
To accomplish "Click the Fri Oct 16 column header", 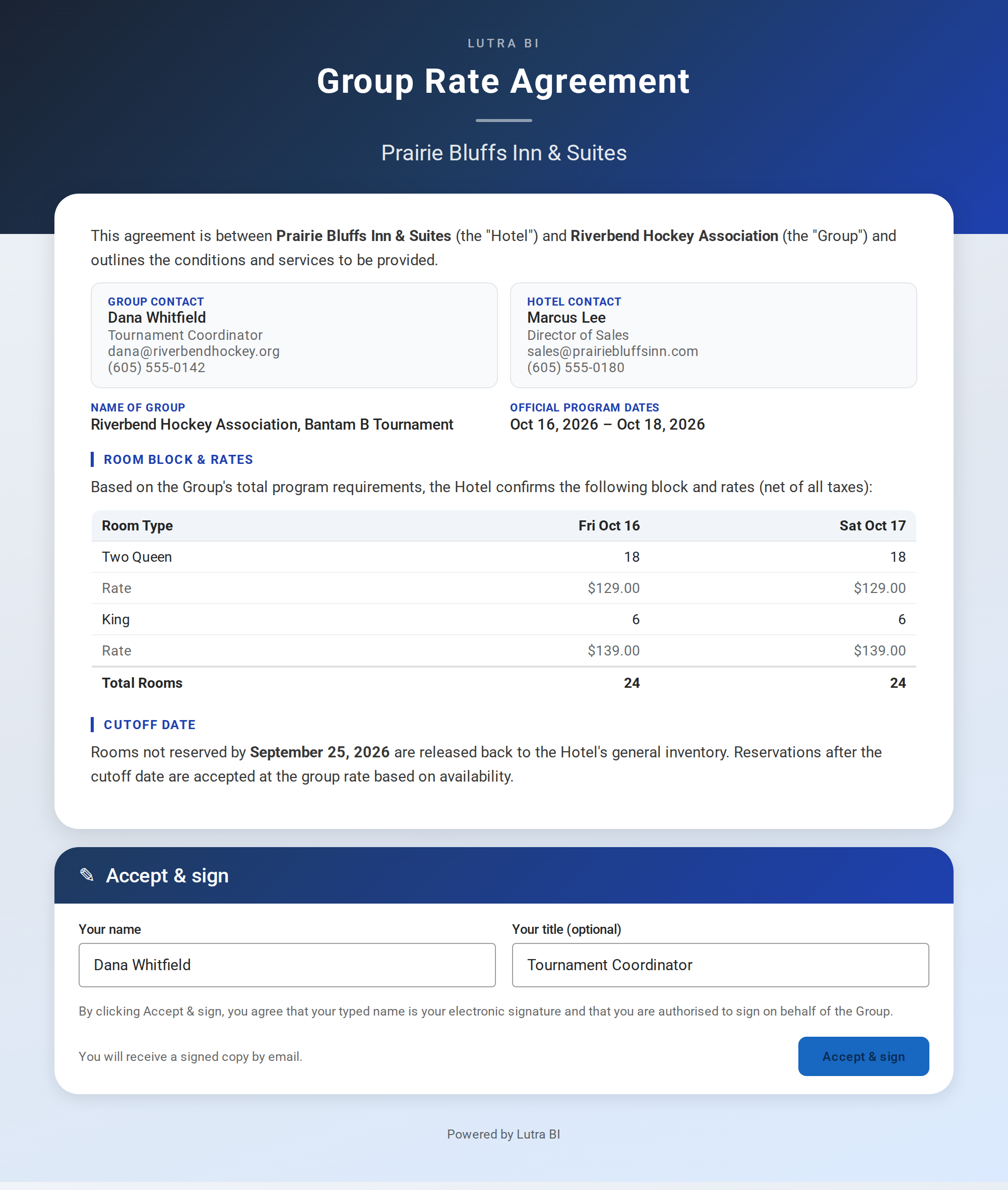I will coord(608,526).
